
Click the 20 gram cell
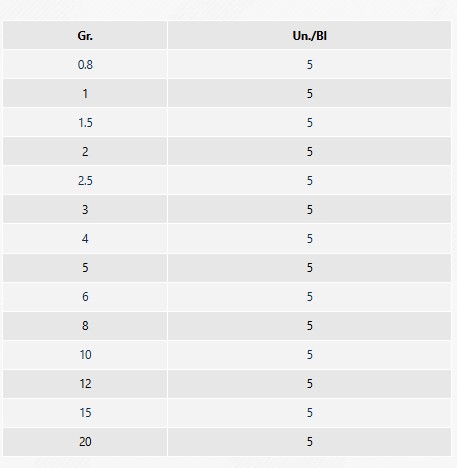coord(85,441)
